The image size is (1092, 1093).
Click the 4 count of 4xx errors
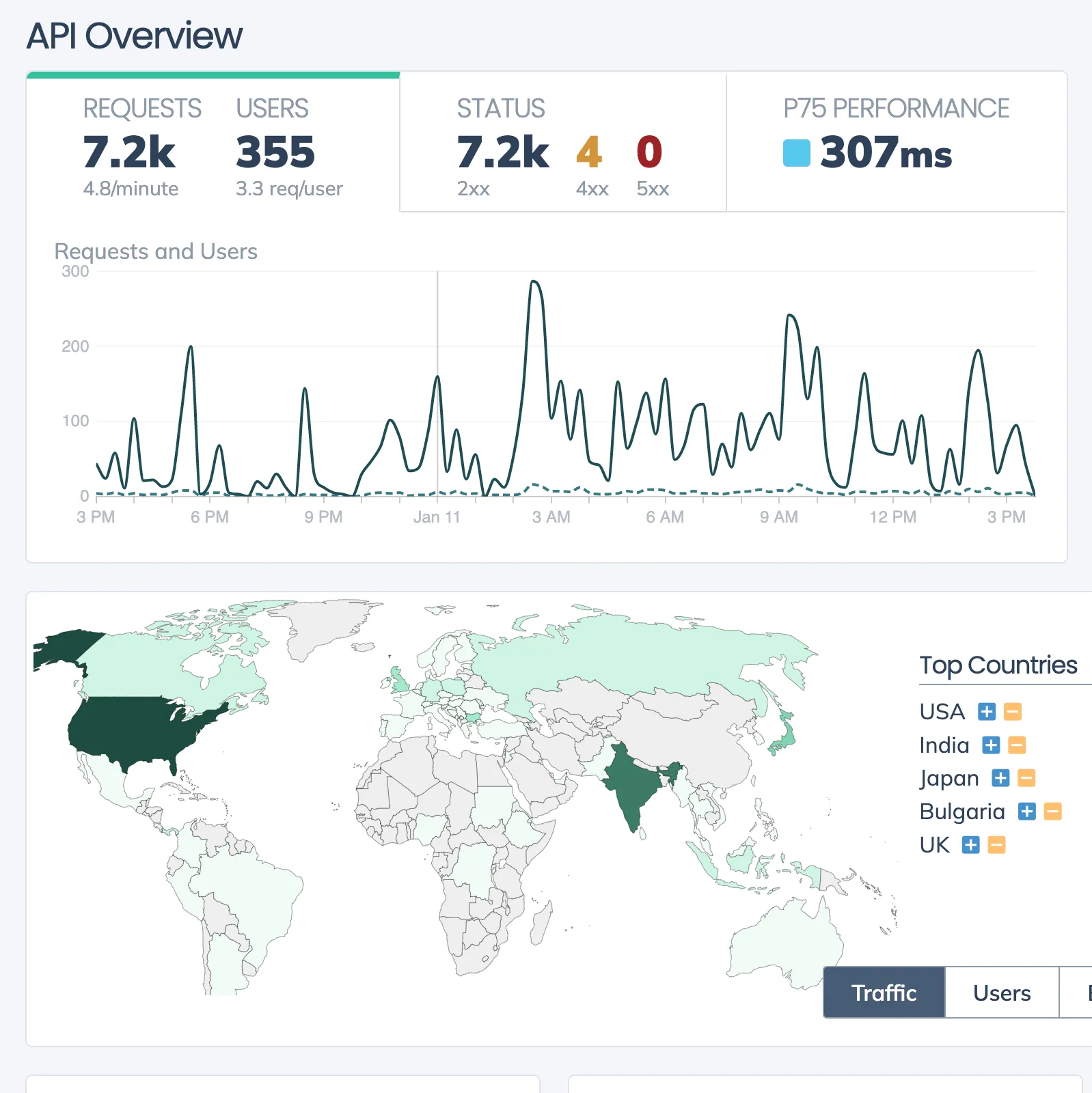click(x=589, y=152)
